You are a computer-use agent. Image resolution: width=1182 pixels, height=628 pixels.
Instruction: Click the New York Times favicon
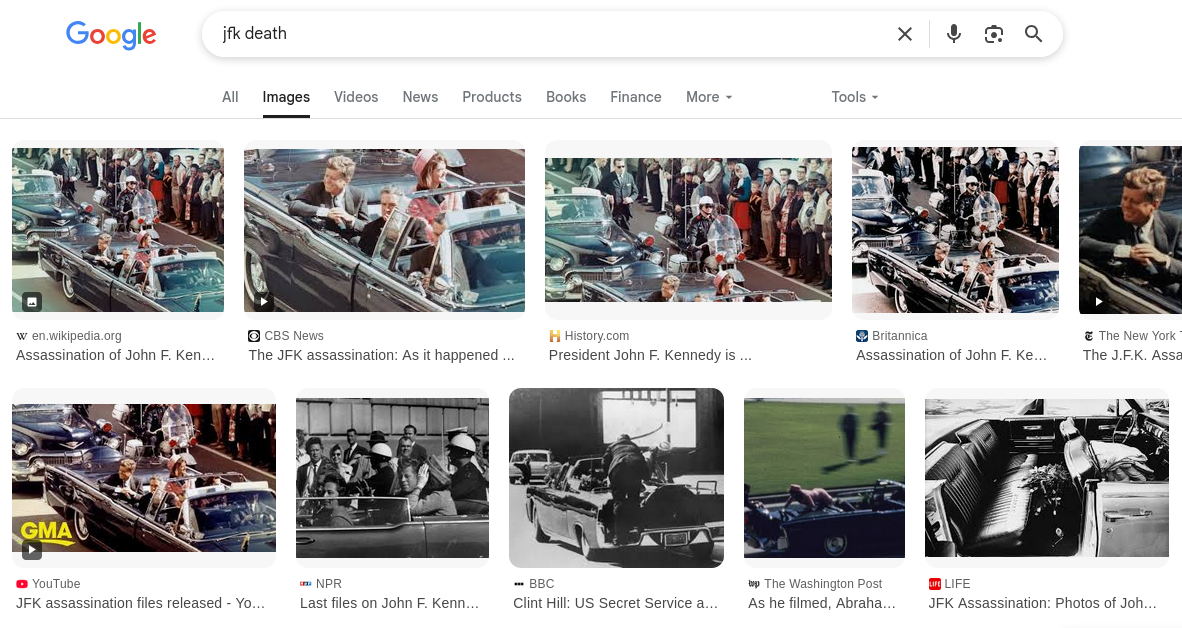coord(1089,336)
